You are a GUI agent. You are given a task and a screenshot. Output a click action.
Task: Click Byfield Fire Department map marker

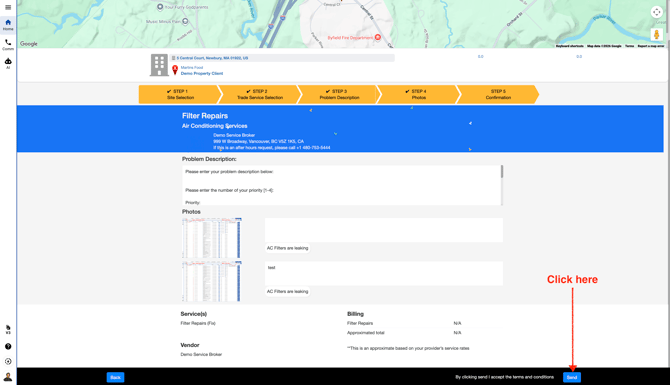(x=378, y=38)
